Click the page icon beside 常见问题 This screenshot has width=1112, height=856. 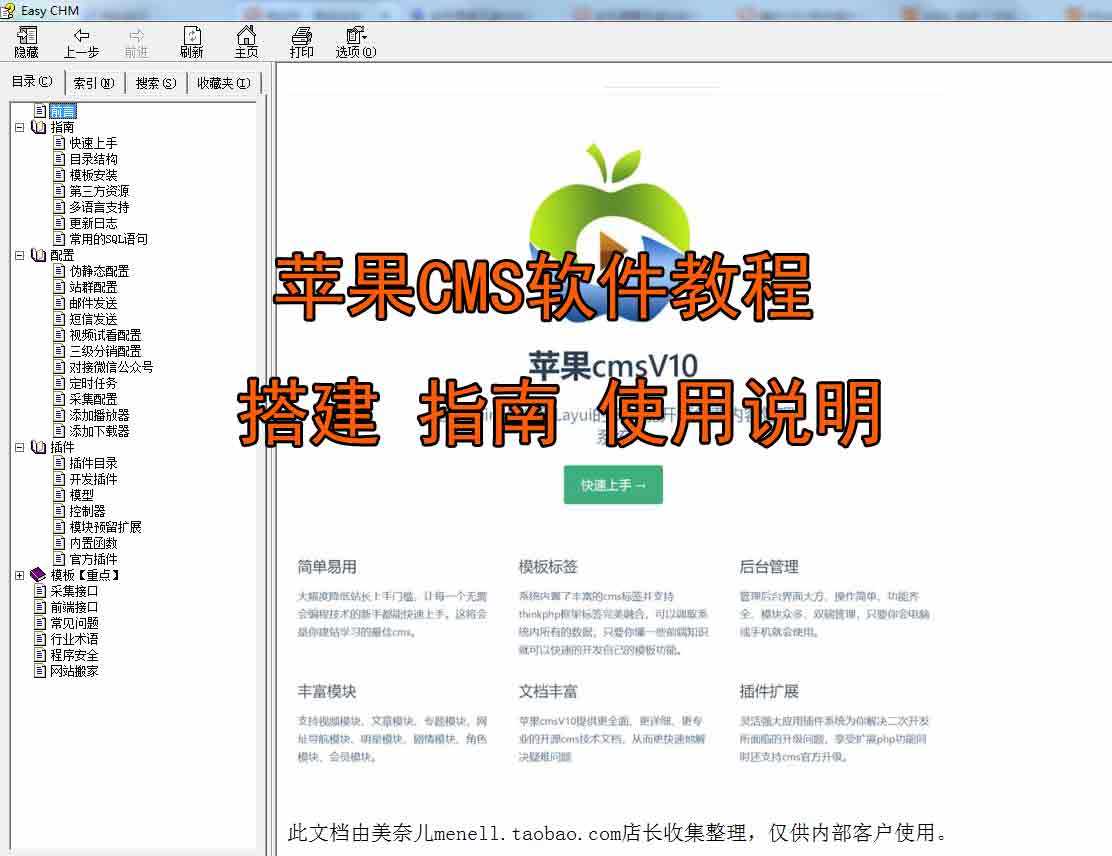coord(40,623)
